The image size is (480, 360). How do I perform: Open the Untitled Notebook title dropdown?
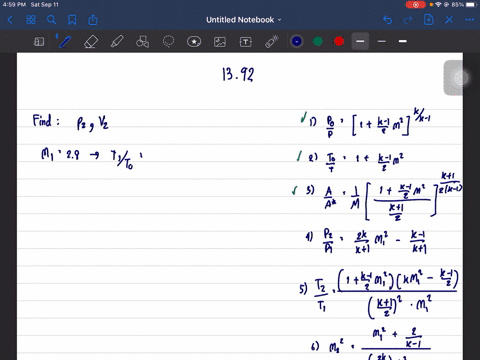click(243, 20)
